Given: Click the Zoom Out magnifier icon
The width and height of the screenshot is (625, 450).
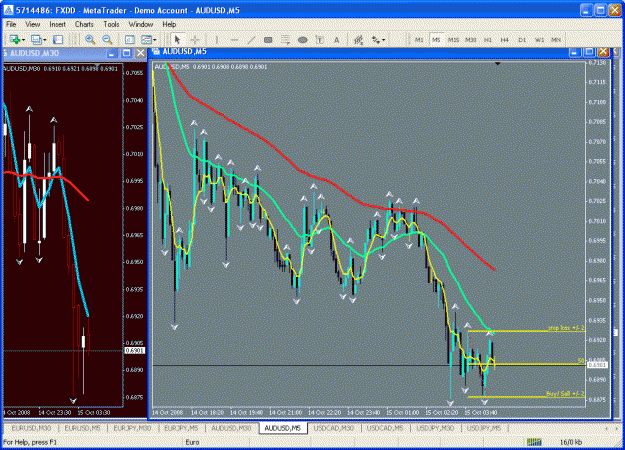Looking at the screenshot, I should pyautogui.click(x=107, y=39).
